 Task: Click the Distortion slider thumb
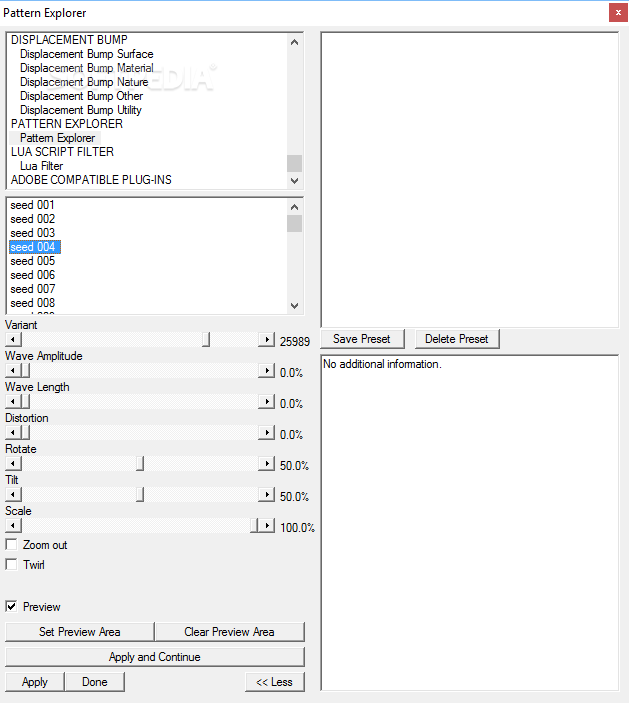click(26, 432)
